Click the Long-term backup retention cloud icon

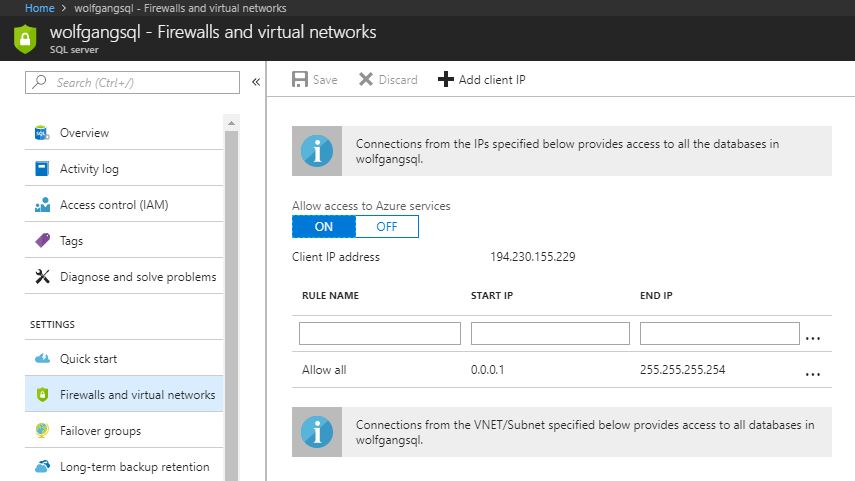click(x=42, y=466)
